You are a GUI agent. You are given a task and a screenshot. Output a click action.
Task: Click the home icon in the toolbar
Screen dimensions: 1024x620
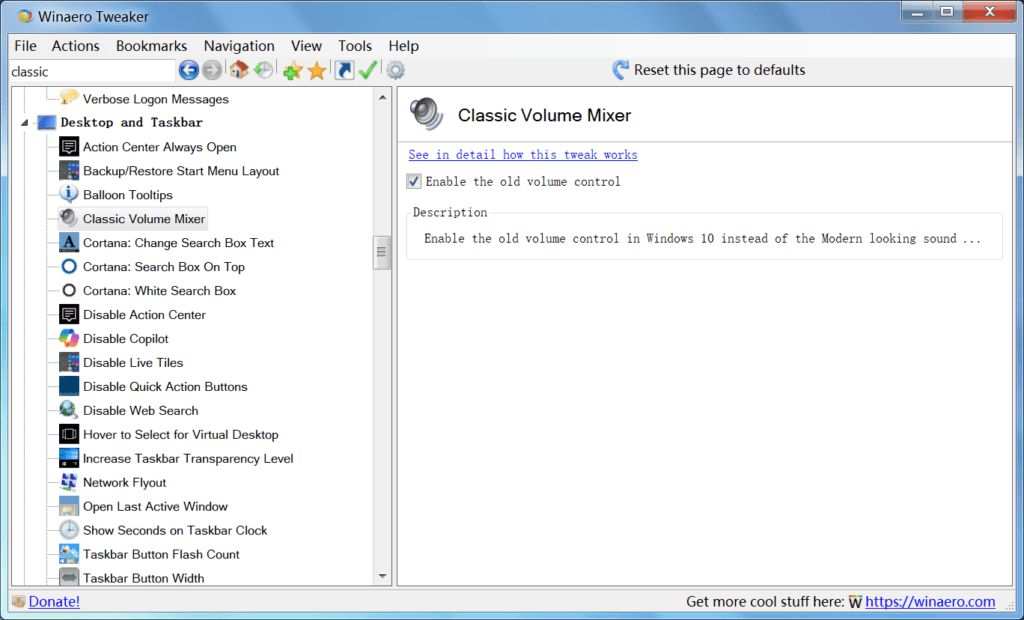tap(237, 70)
